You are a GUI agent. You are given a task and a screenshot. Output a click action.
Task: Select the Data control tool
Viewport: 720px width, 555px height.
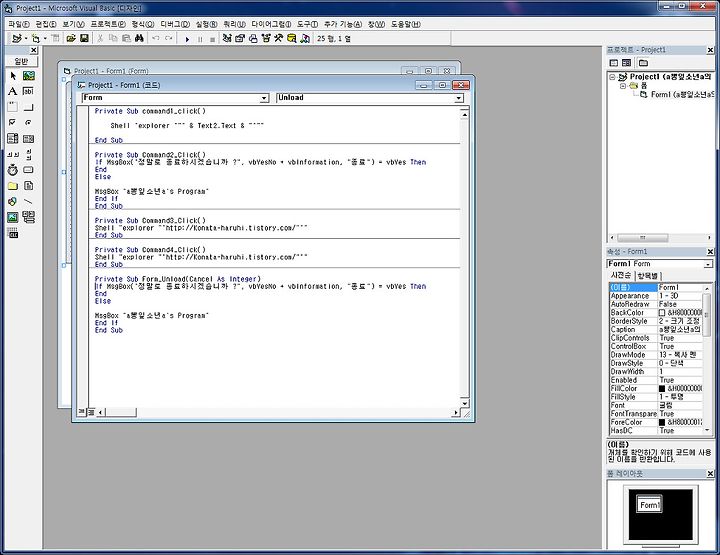click(28, 217)
